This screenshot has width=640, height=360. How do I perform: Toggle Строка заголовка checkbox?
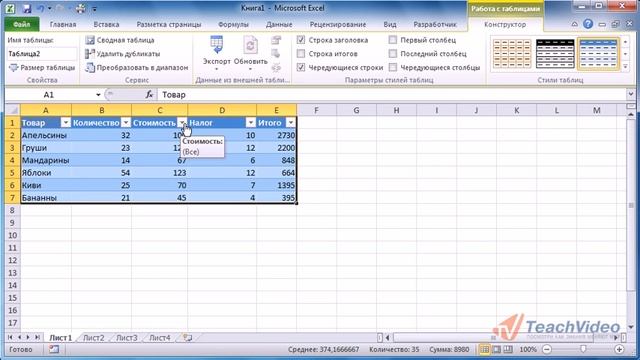tap(301, 40)
